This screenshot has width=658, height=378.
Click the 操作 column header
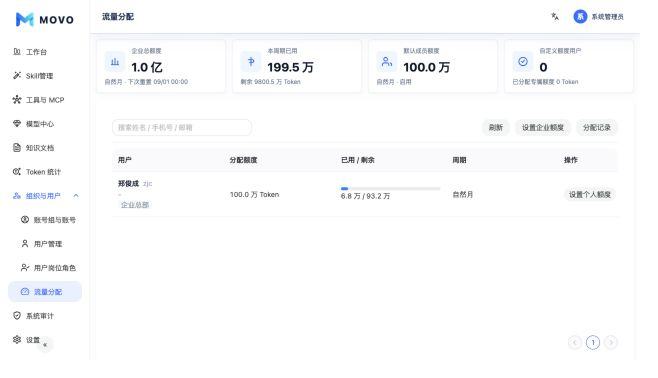tap(571, 160)
